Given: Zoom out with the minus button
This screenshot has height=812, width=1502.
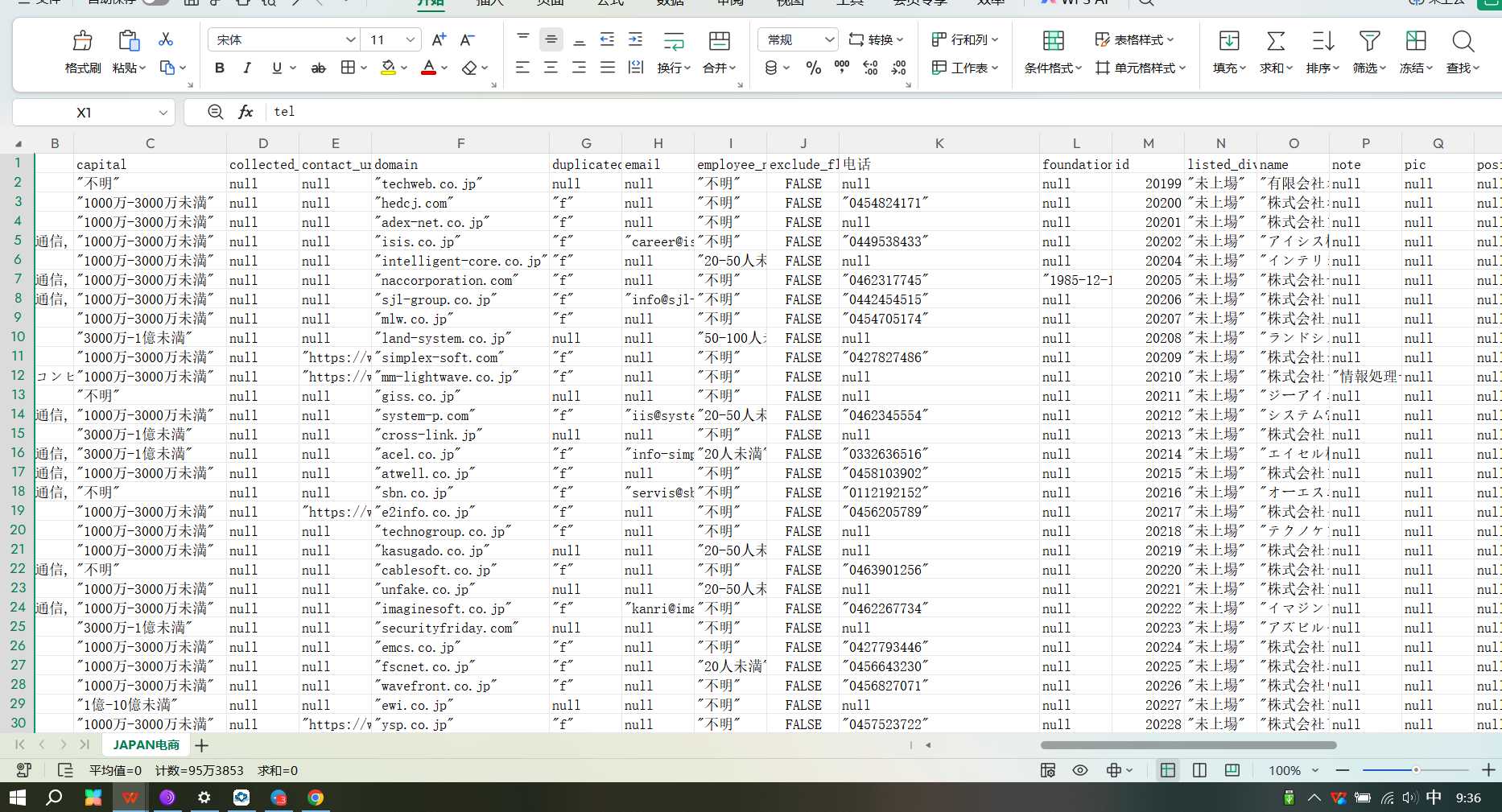Looking at the screenshot, I should pyautogui.click(x=1342, y=770).
